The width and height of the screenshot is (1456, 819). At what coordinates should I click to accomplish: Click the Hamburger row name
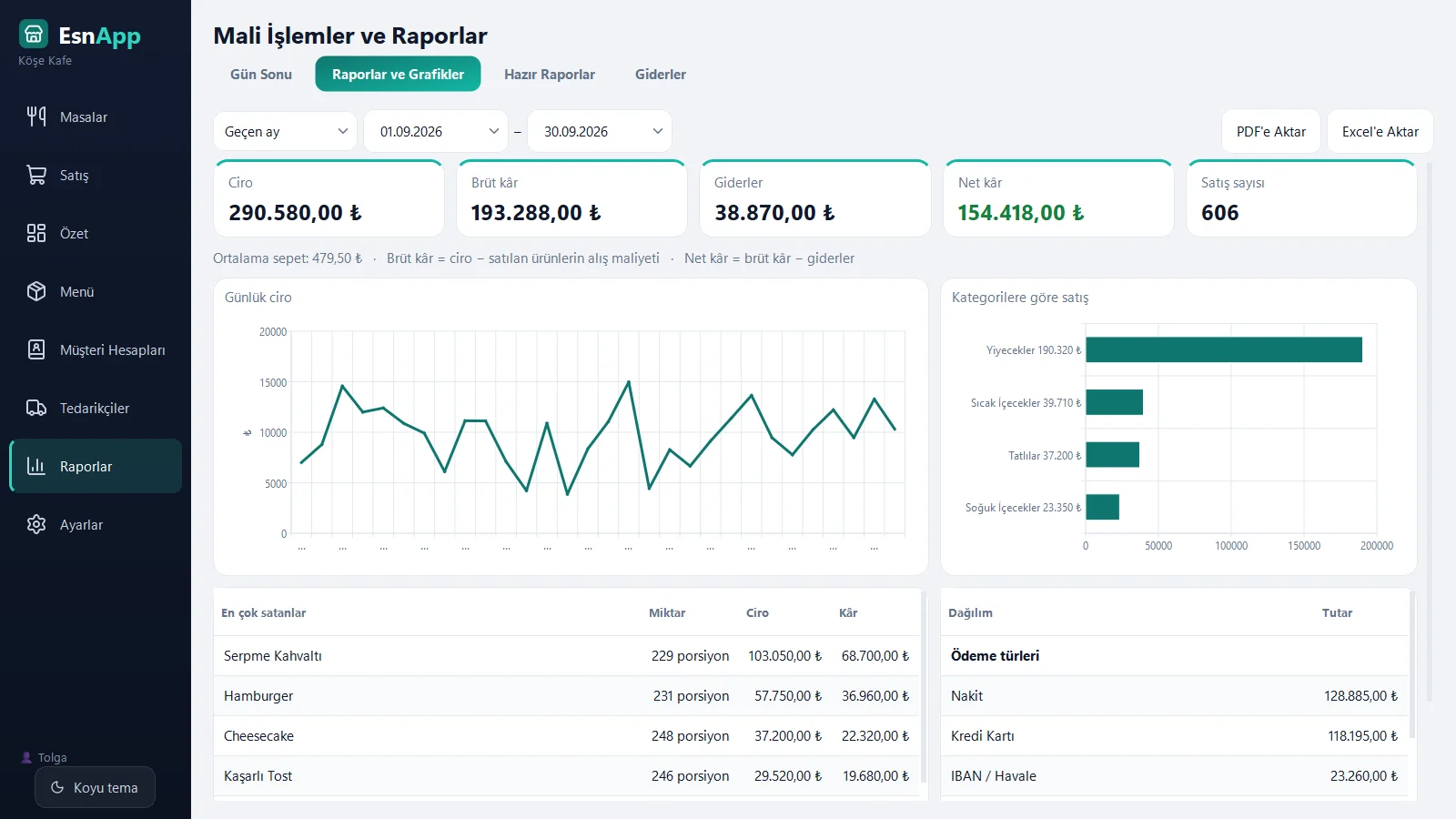click(x=258, y=695)
